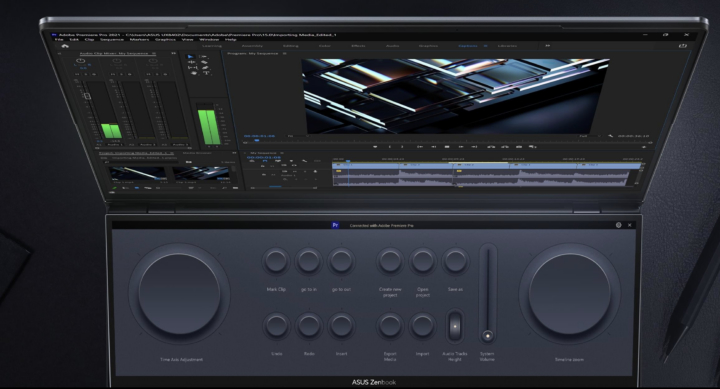Open the Project panel tab menu
The height and width of the screenshot is (389, 720).
click(x=172, y=153)
